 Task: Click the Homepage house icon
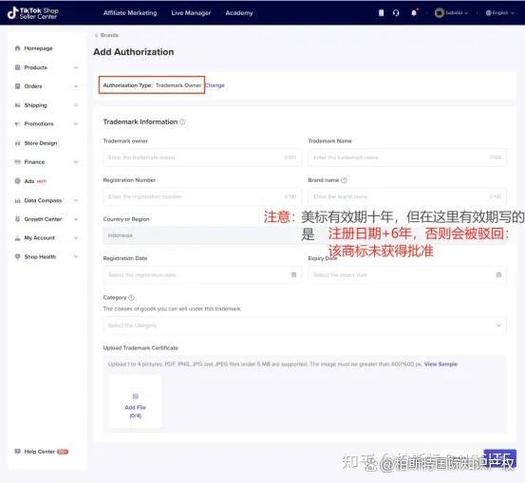click(x=17, y=48)
